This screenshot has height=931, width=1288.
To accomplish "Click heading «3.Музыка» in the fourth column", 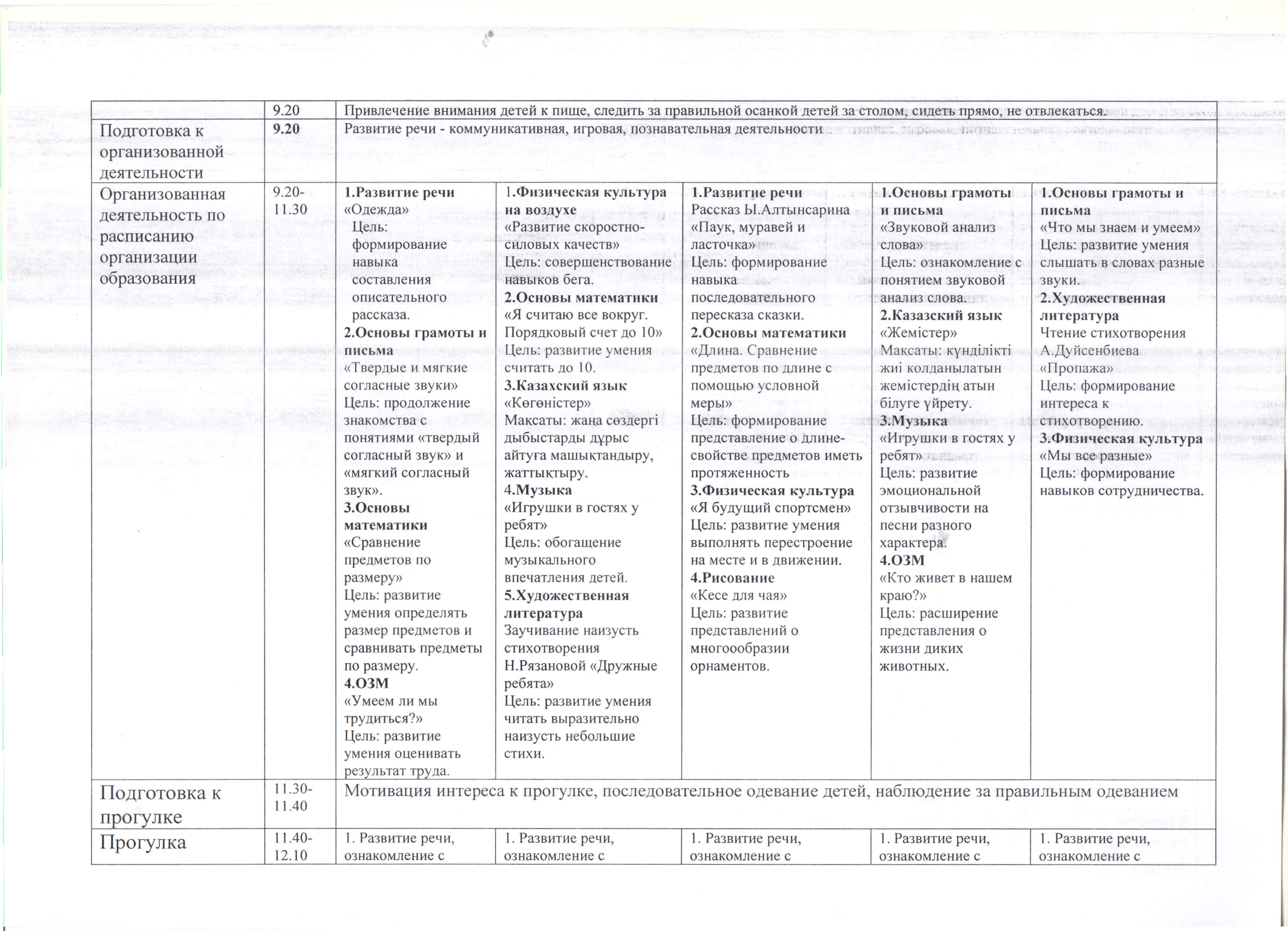I will click(913, 421).
